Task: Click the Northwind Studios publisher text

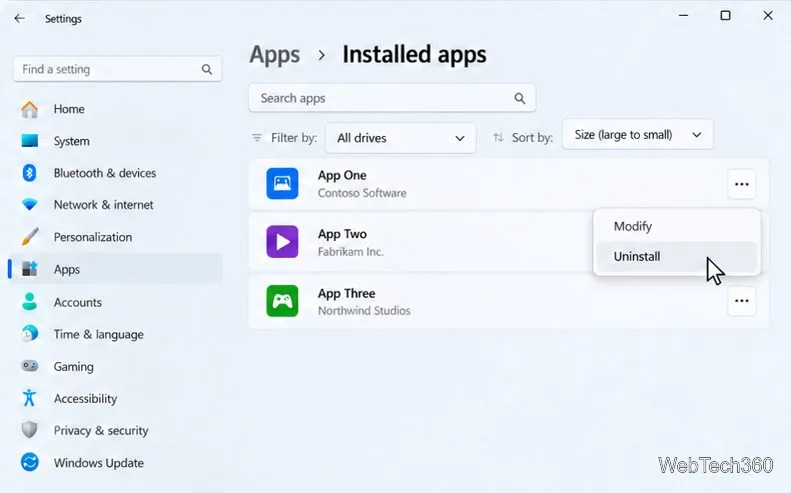Action: [x=364, y=311]
